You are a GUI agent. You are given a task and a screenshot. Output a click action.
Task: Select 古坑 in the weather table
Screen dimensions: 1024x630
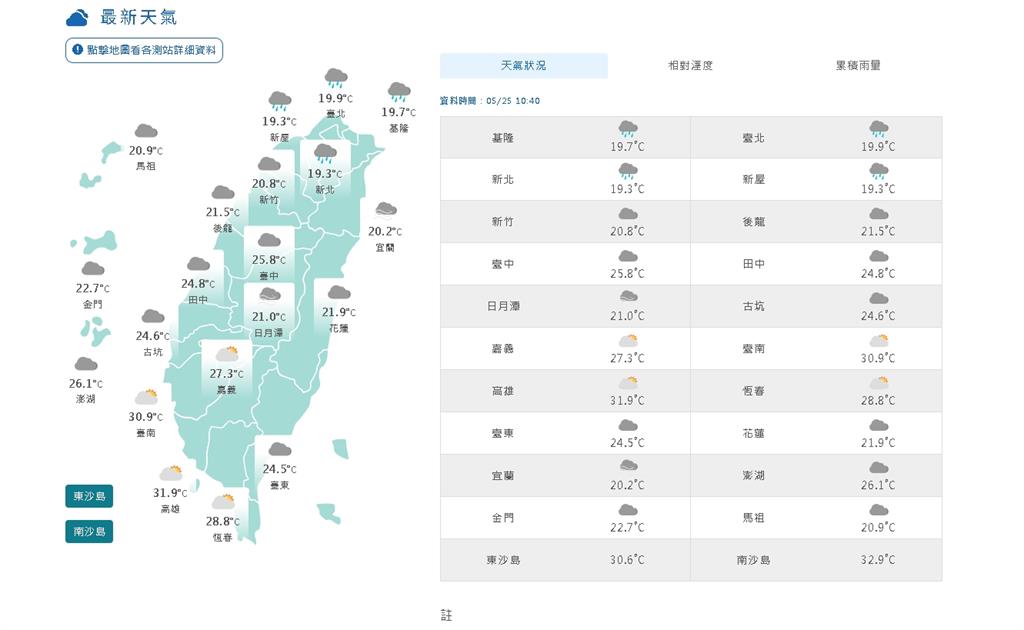pos(753,306)
